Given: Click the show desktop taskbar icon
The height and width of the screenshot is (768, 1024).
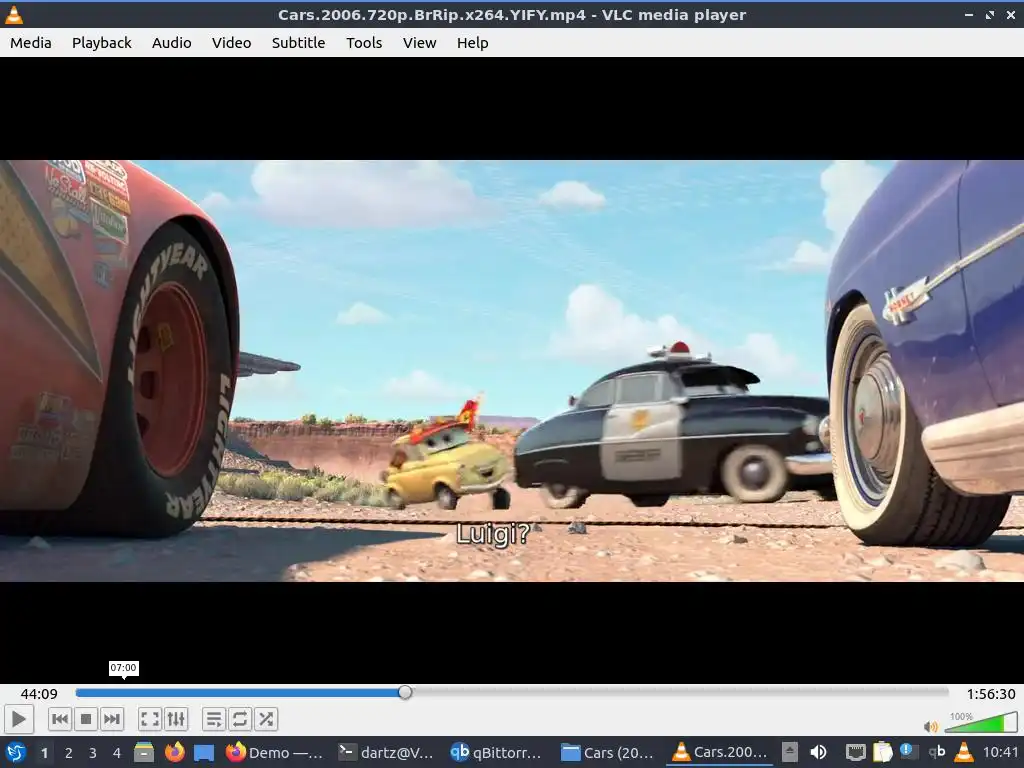Looking at the screenshot, I should [204, 752].
